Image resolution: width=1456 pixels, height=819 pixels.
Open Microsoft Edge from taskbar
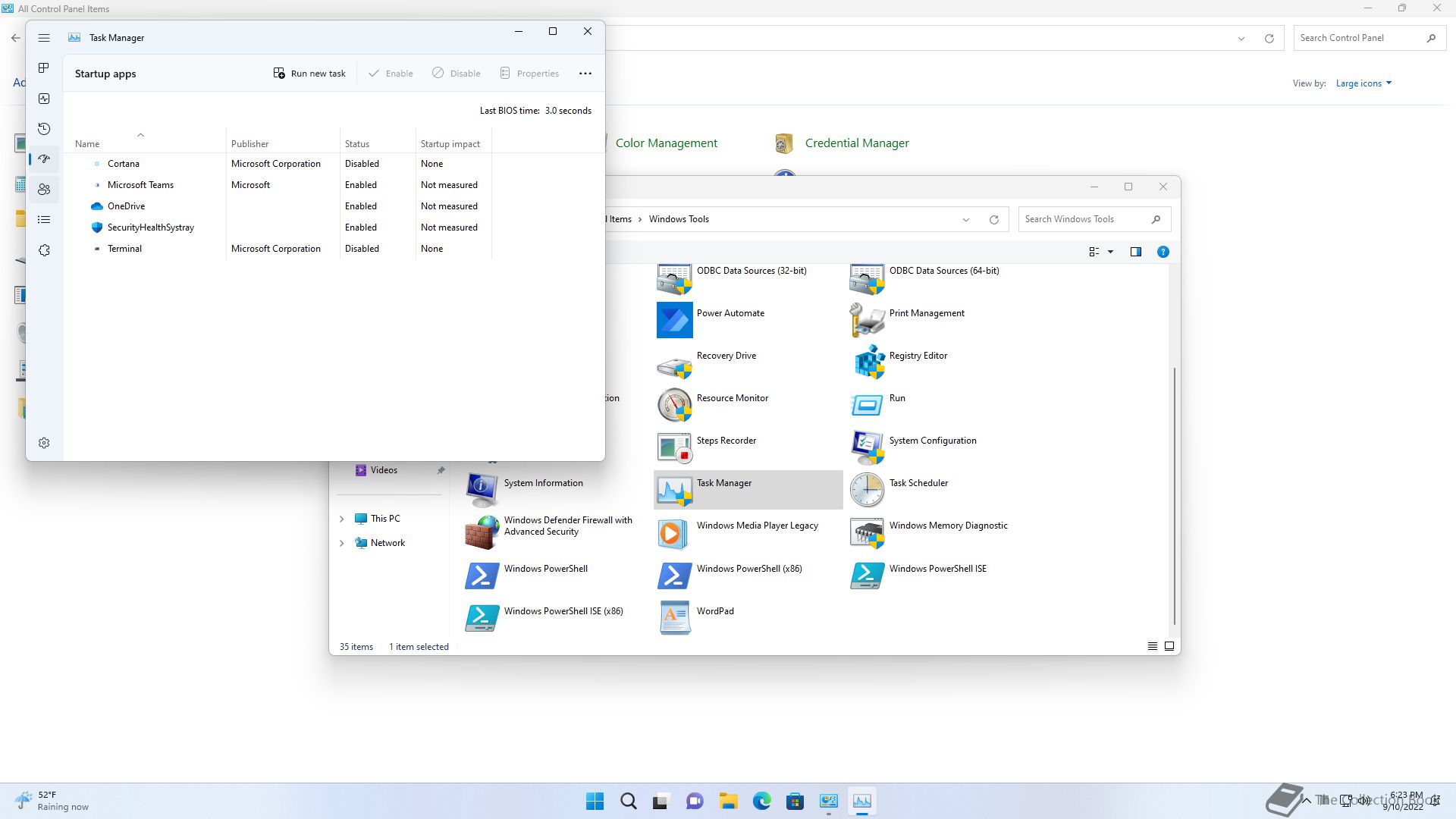[762, 801]
